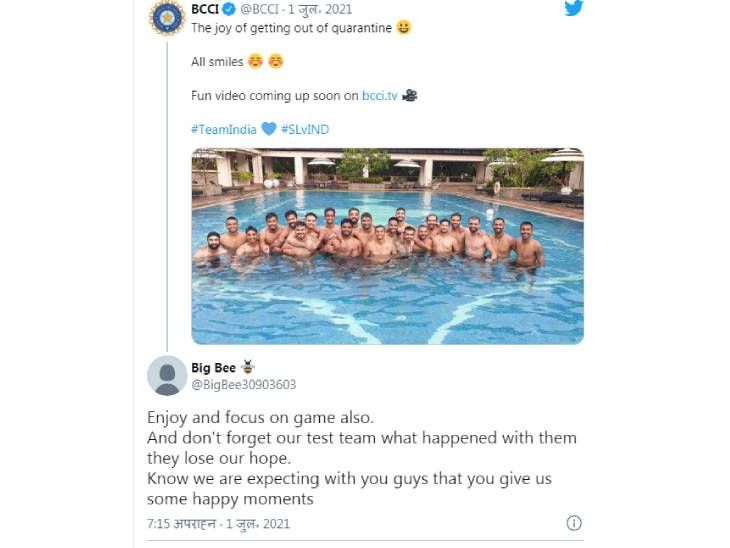Click the 1 जुल. 2021 date on BCCI tweet
730x548 pixels.
320,9
